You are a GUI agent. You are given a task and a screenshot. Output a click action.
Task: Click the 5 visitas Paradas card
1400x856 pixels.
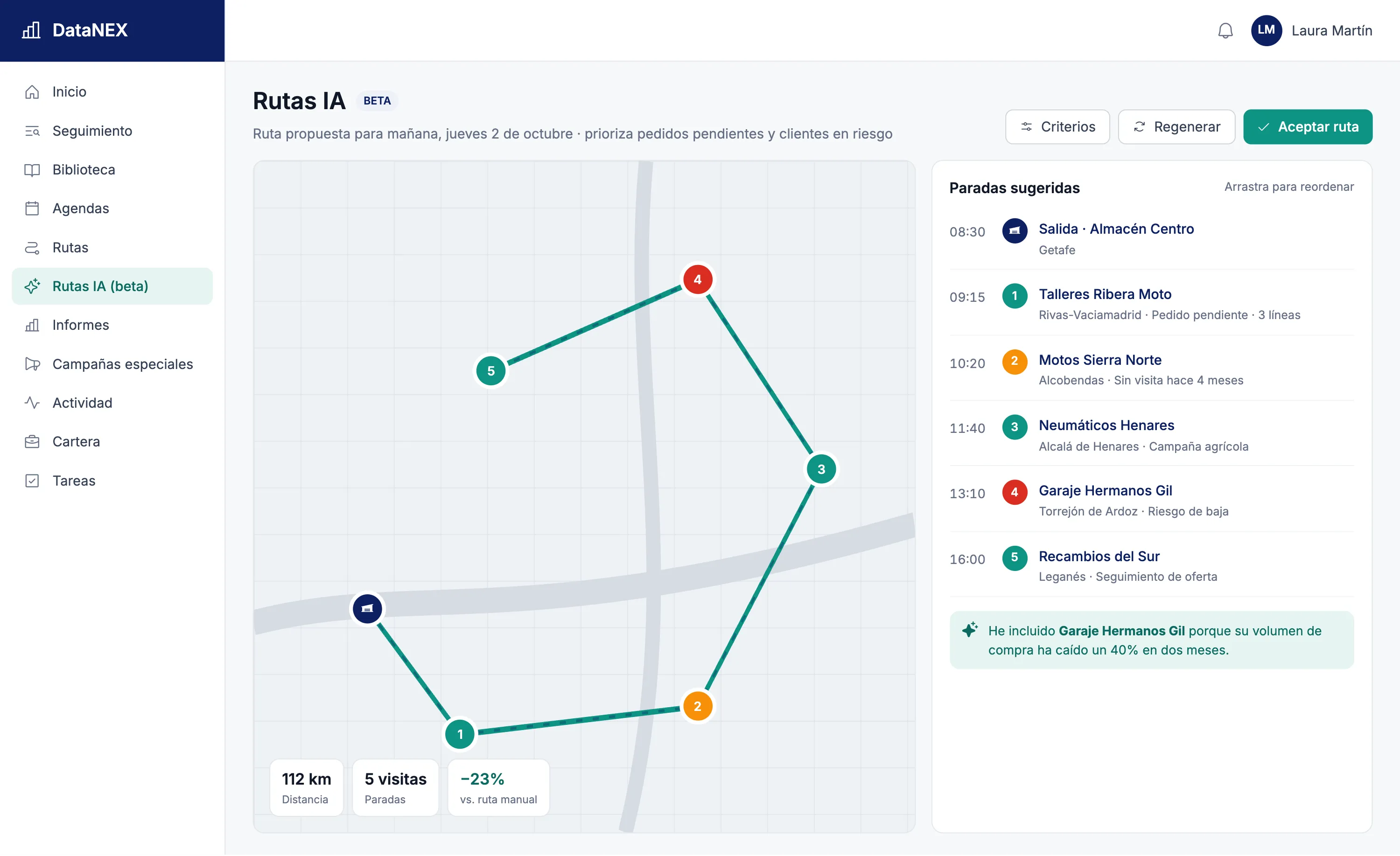395,788
